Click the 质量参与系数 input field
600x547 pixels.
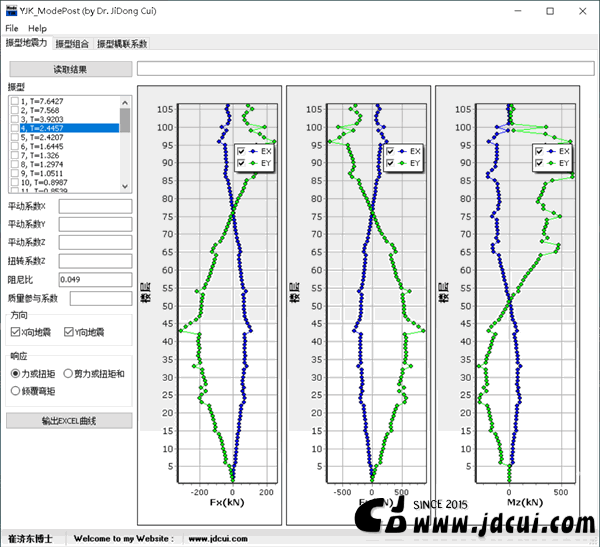[101, 298]
